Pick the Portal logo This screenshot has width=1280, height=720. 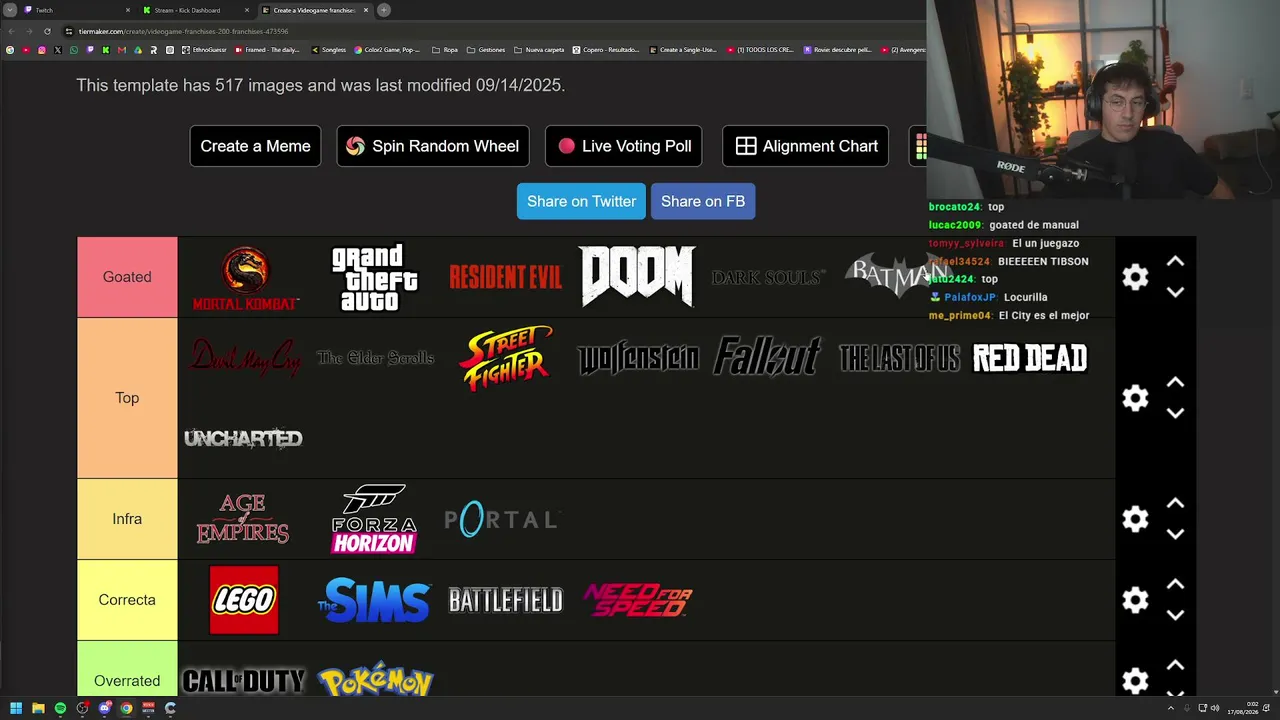[501, 519]
